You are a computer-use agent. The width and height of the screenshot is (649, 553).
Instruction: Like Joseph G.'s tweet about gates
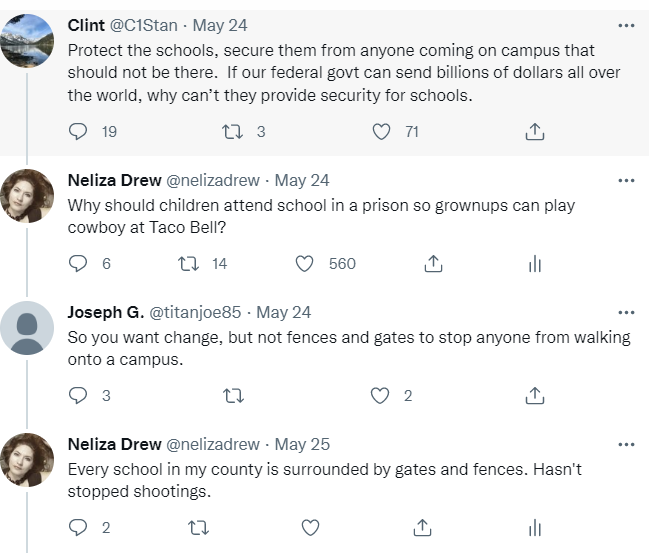(381, 396)
